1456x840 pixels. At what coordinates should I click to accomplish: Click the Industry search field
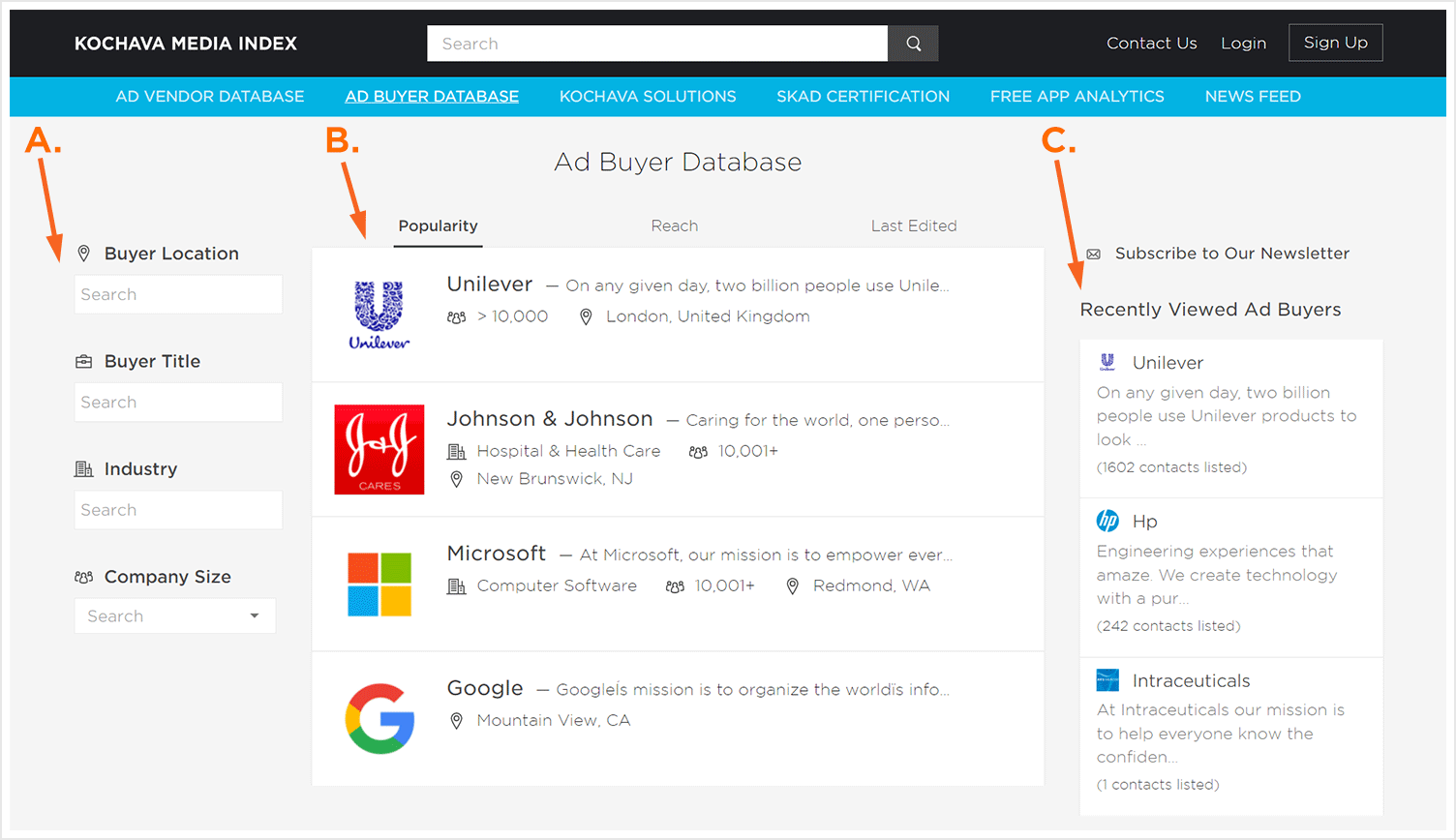pyautogui.click(x=178, y=510)
